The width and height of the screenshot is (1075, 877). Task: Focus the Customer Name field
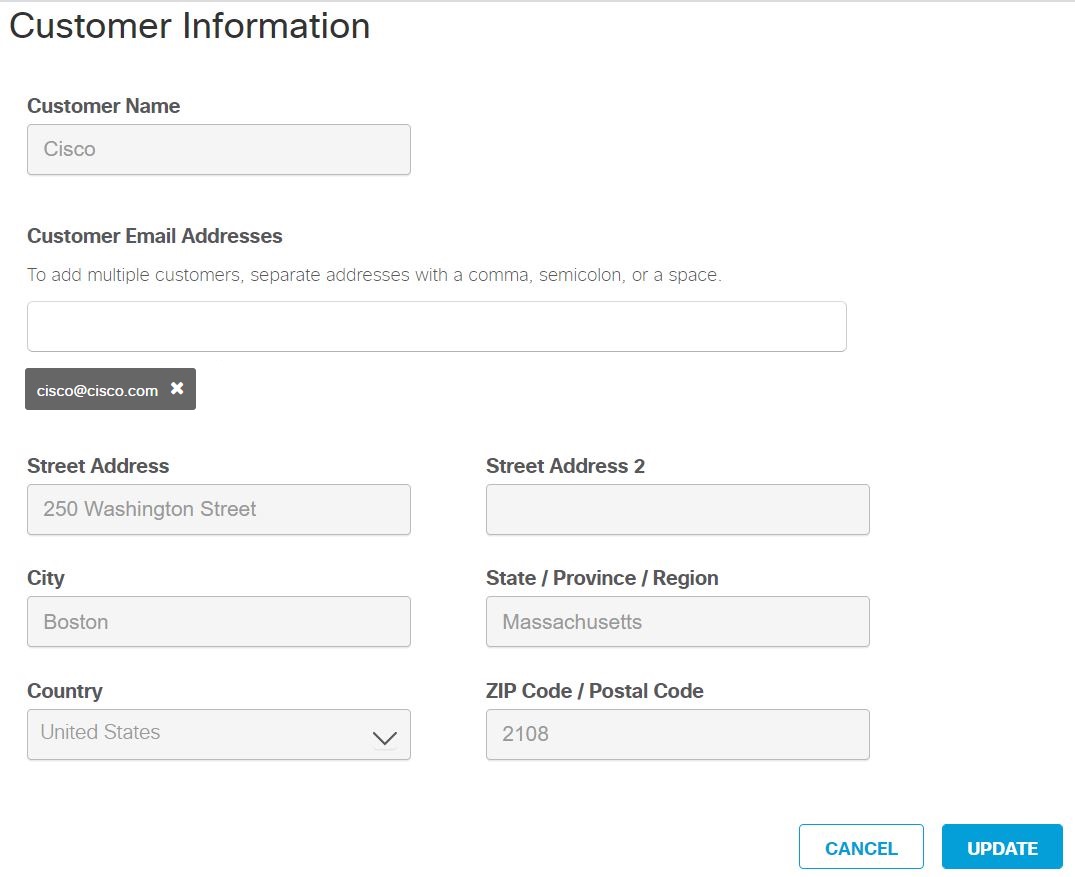pos(219,149)
